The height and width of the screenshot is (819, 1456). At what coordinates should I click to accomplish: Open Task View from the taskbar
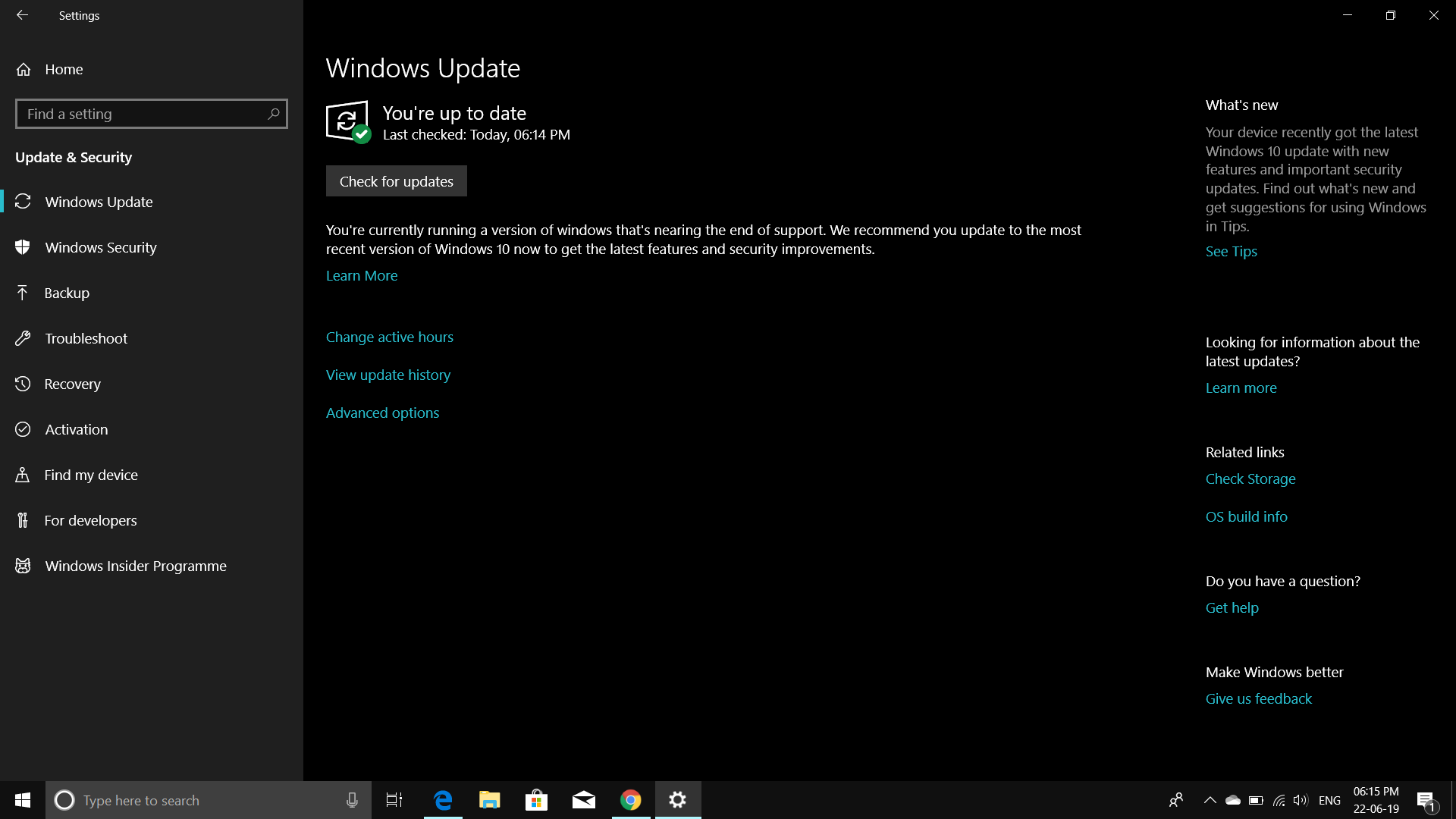click(x=394, y=800)
